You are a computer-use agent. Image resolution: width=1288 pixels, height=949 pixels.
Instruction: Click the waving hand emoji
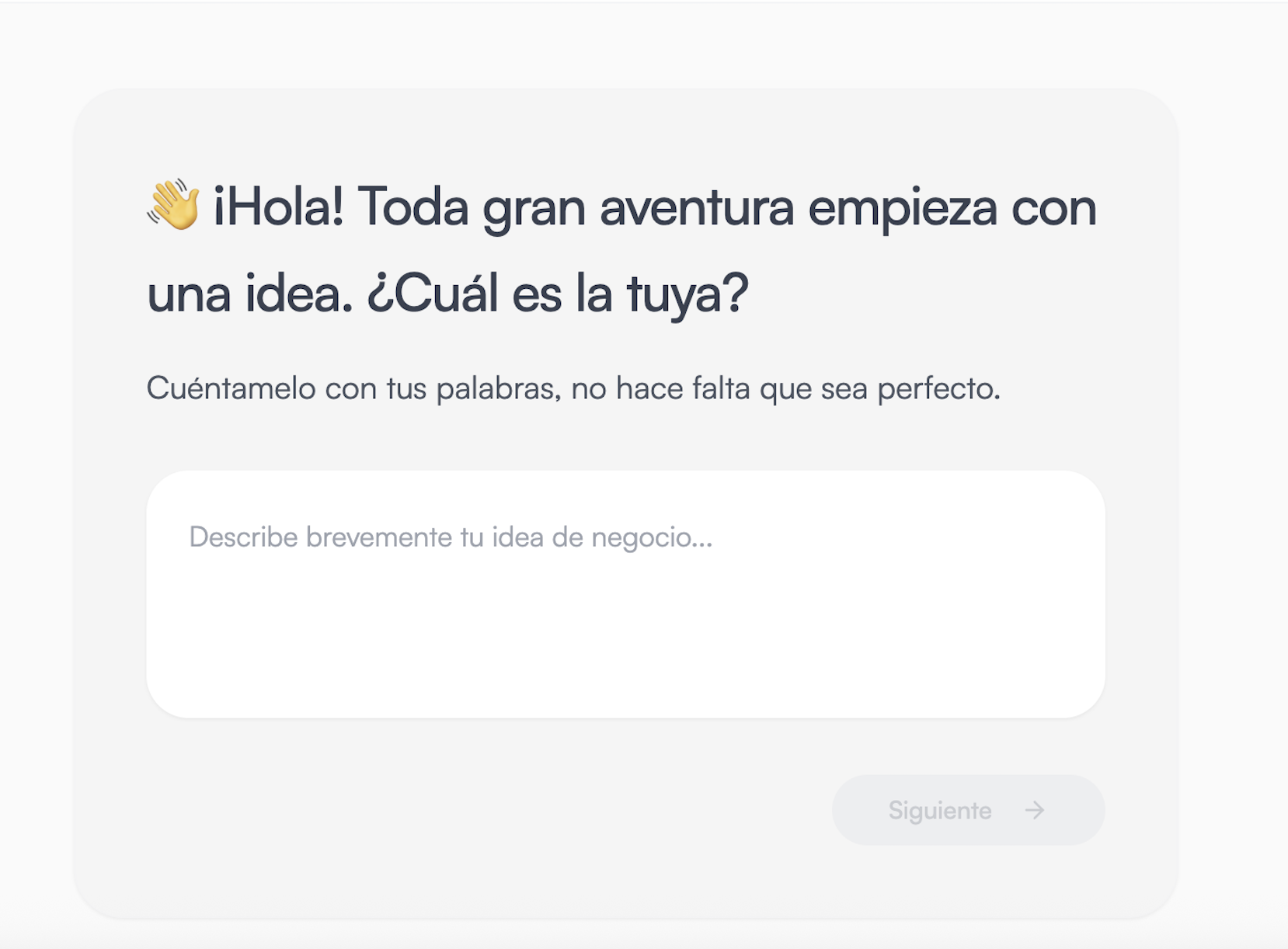point(173,206)
